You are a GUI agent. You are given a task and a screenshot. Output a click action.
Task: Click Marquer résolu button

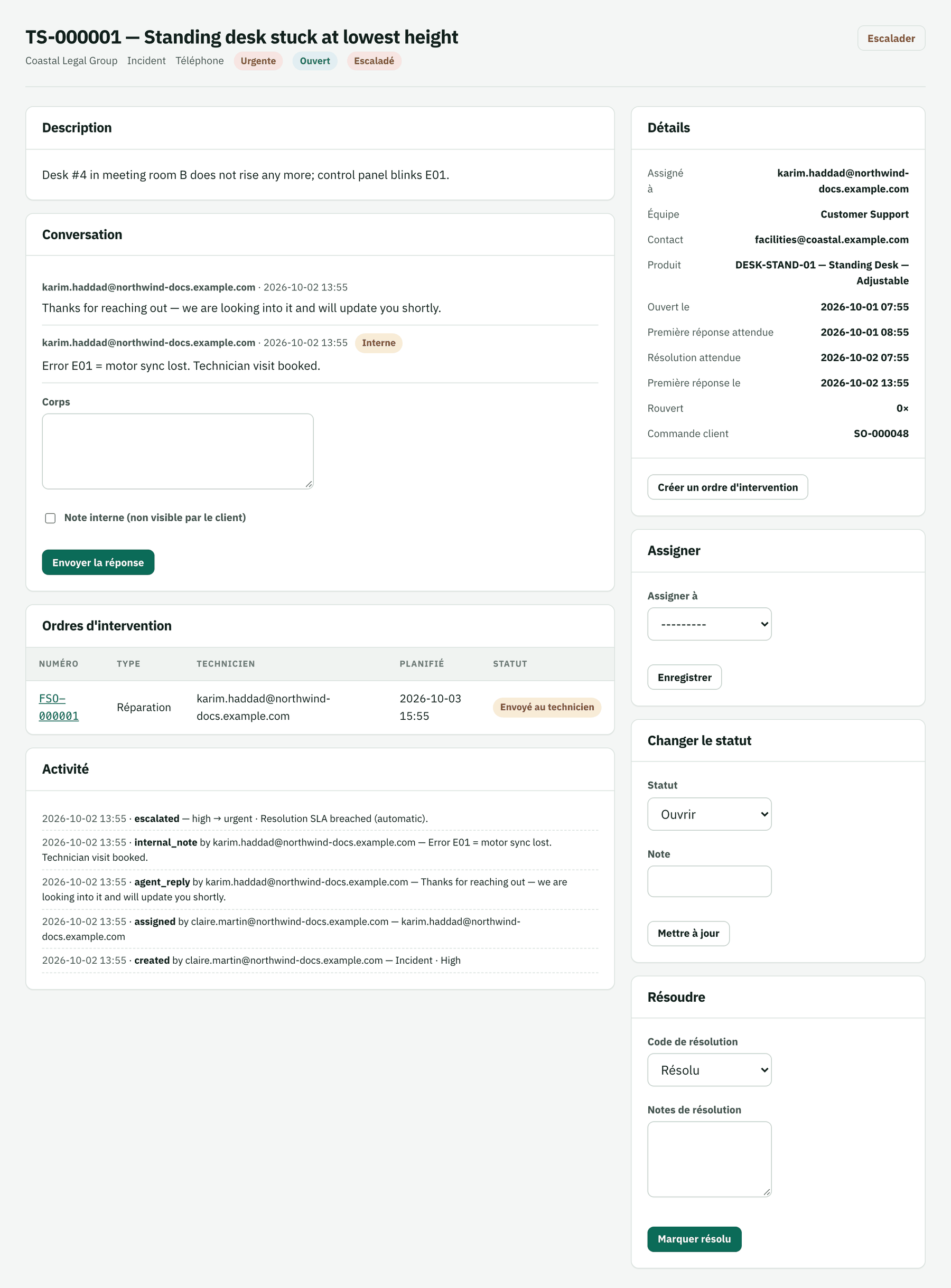pos(694,1238)
